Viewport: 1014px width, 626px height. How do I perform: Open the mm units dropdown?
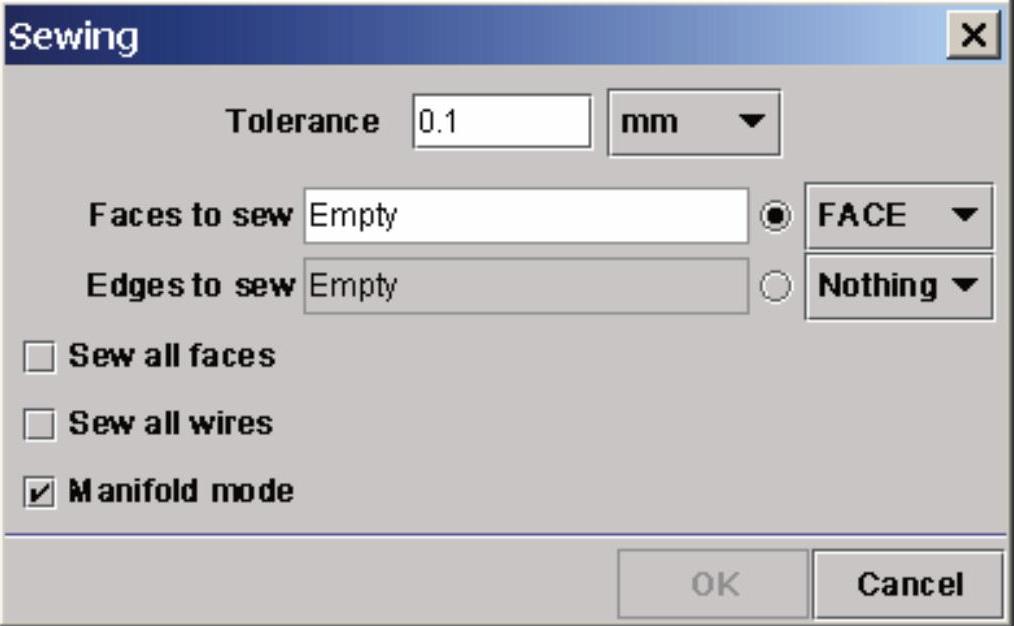[694, 122]
